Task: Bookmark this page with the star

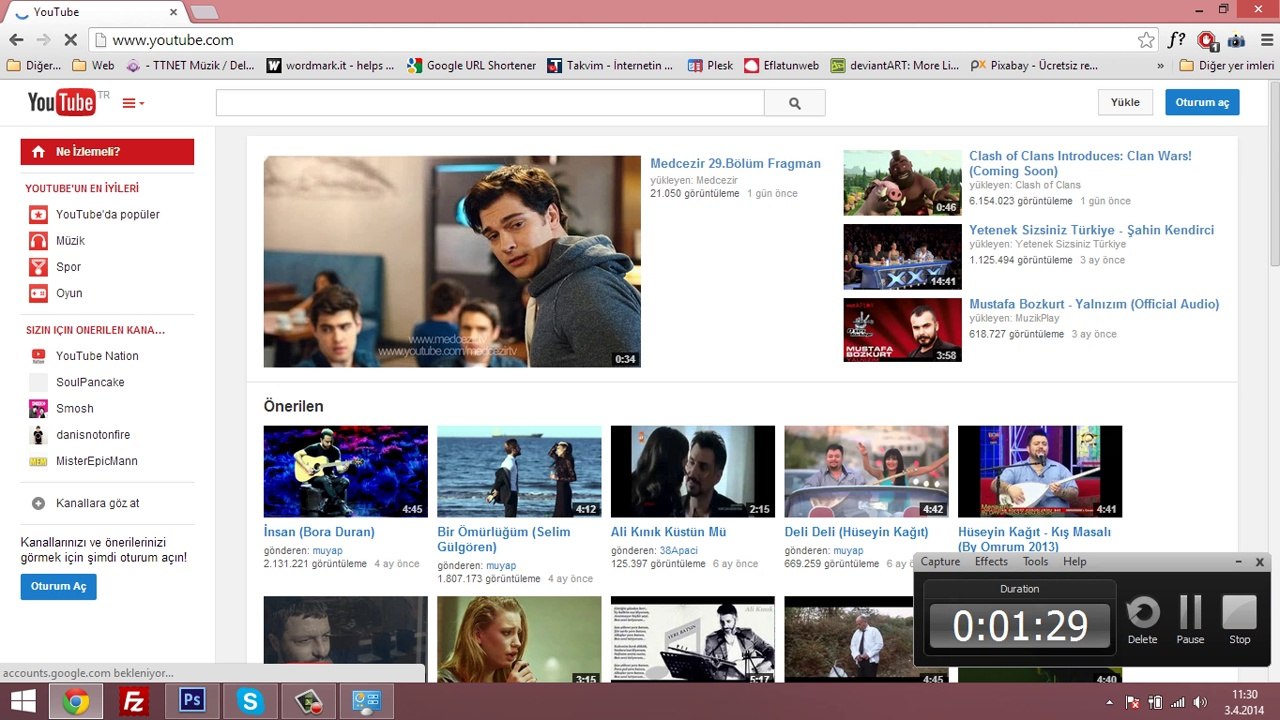Action: pyautogui.click(x=1146, y=40)
